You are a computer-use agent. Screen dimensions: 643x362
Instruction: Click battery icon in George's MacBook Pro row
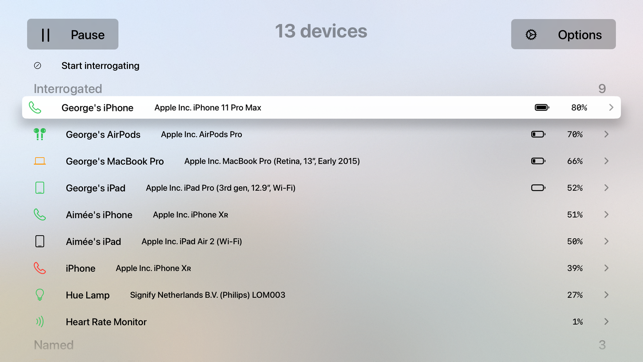[x=538, y=161]
